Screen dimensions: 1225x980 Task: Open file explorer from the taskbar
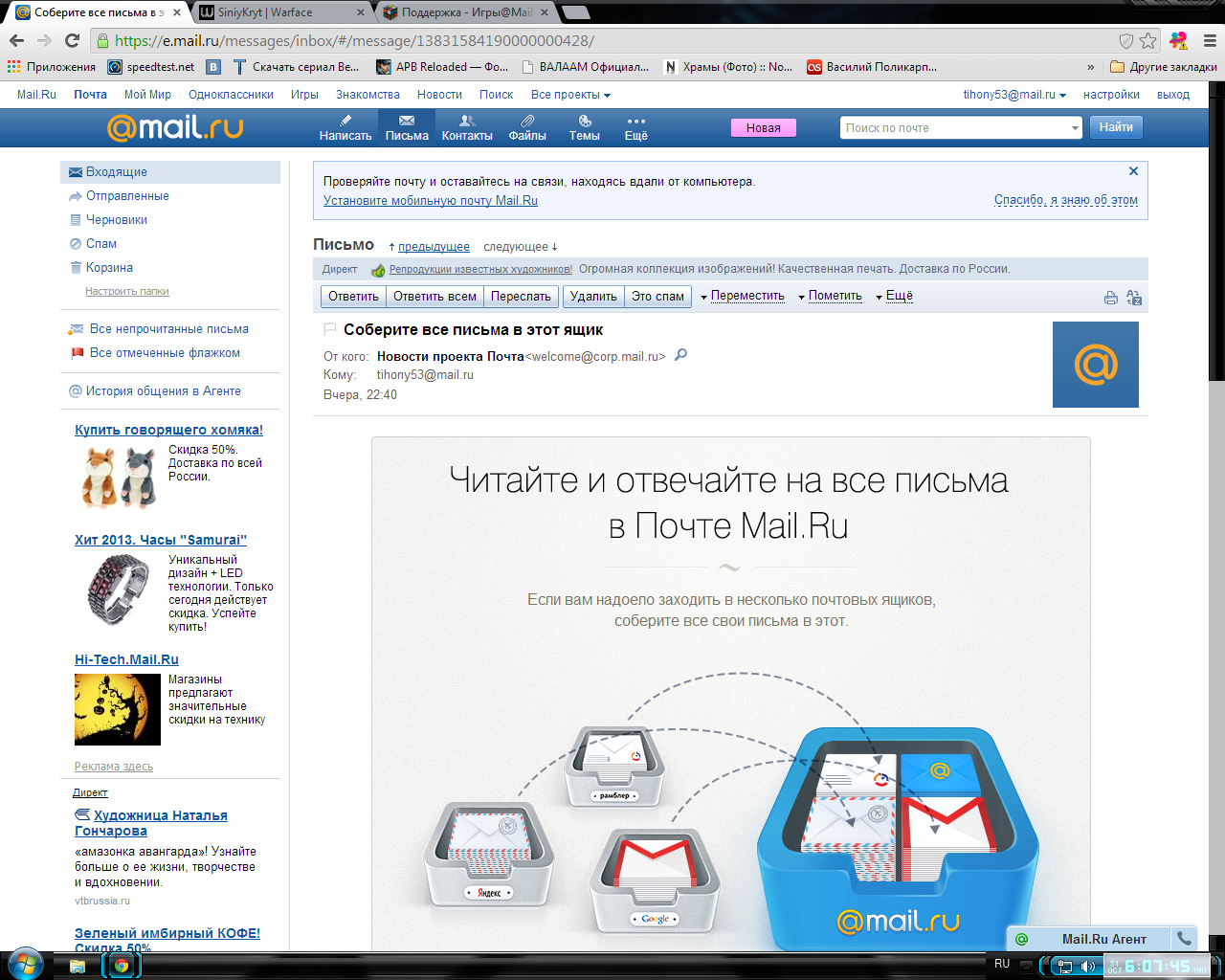78,966
